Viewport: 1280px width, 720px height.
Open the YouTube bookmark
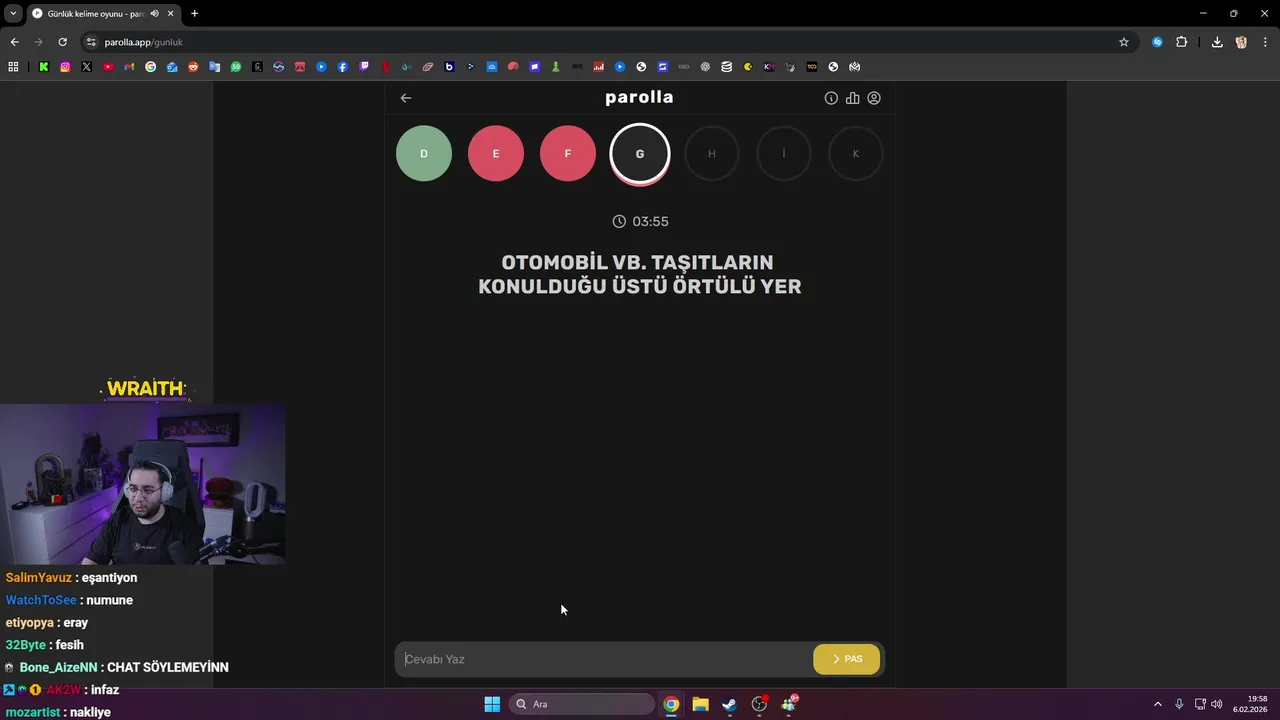[x=108, y=67]
